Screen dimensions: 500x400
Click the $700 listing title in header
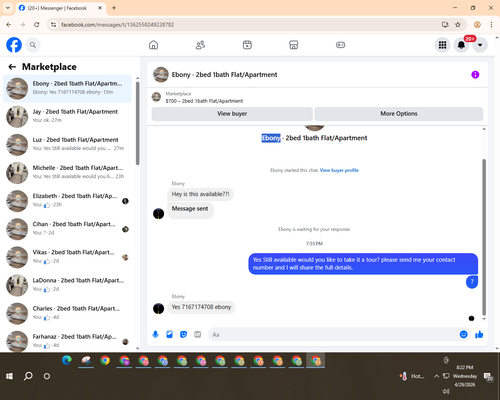click(204, 101)
